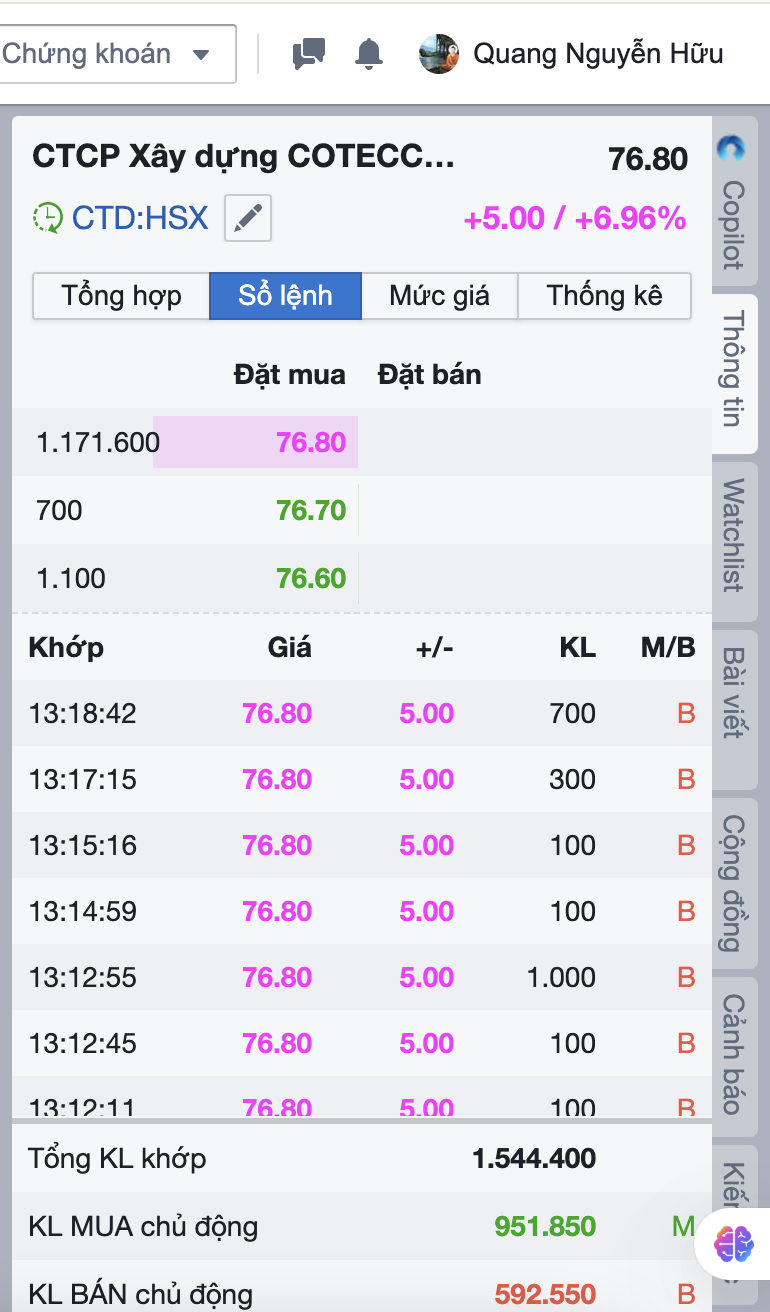Click the green clock icon beside CTD:HSX

pos(47,218)
